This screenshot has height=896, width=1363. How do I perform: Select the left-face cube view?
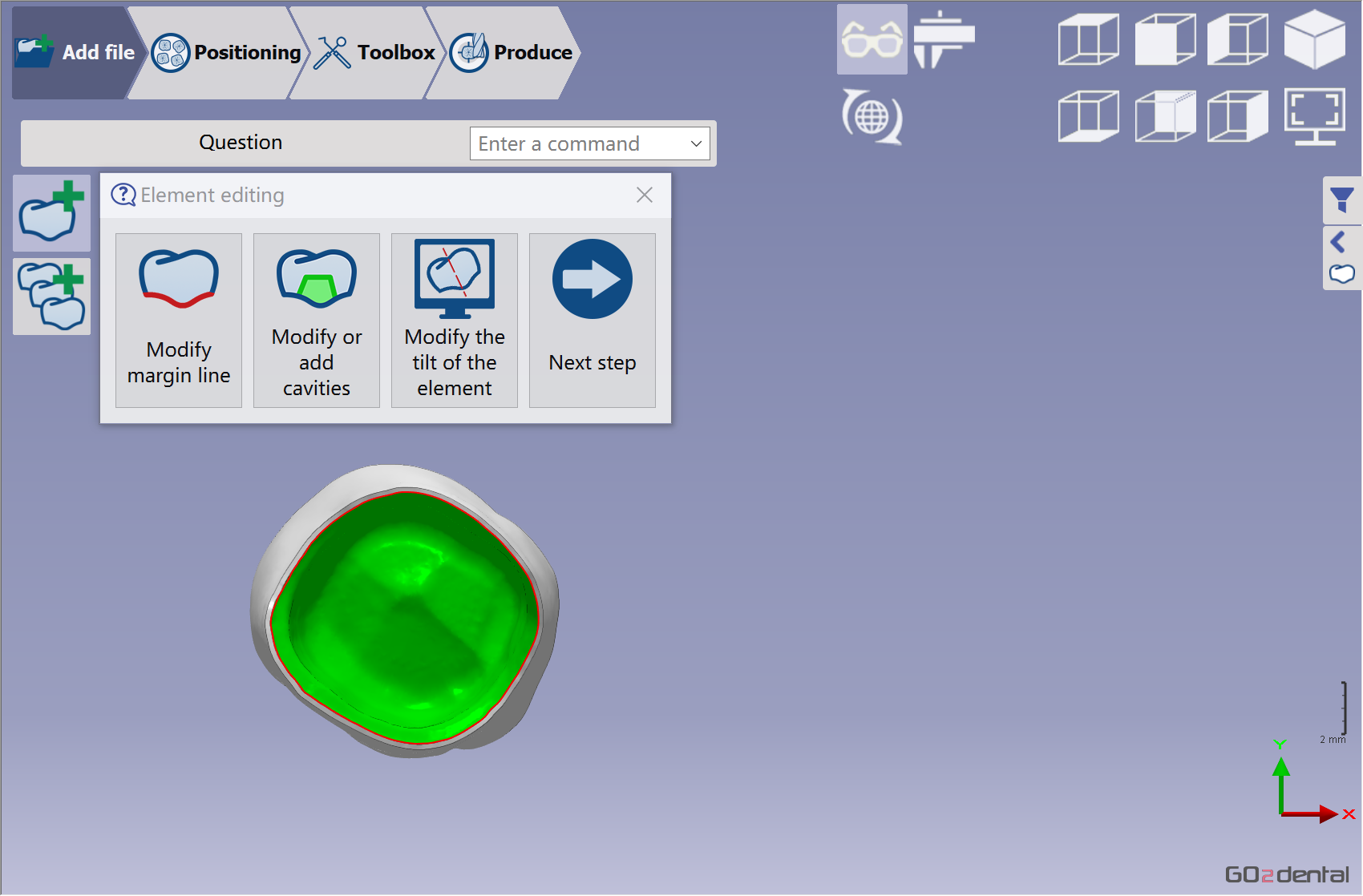tap(1239, 39)
